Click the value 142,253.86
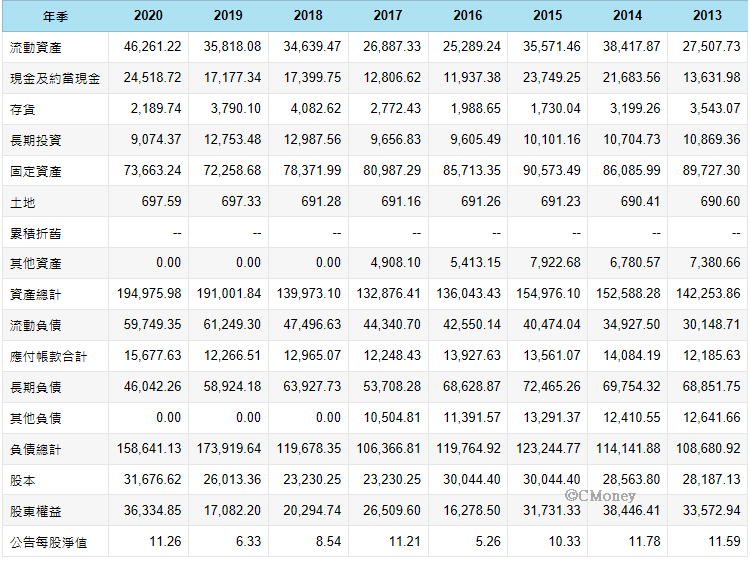750x574 pixels. [x=708, y=293]
